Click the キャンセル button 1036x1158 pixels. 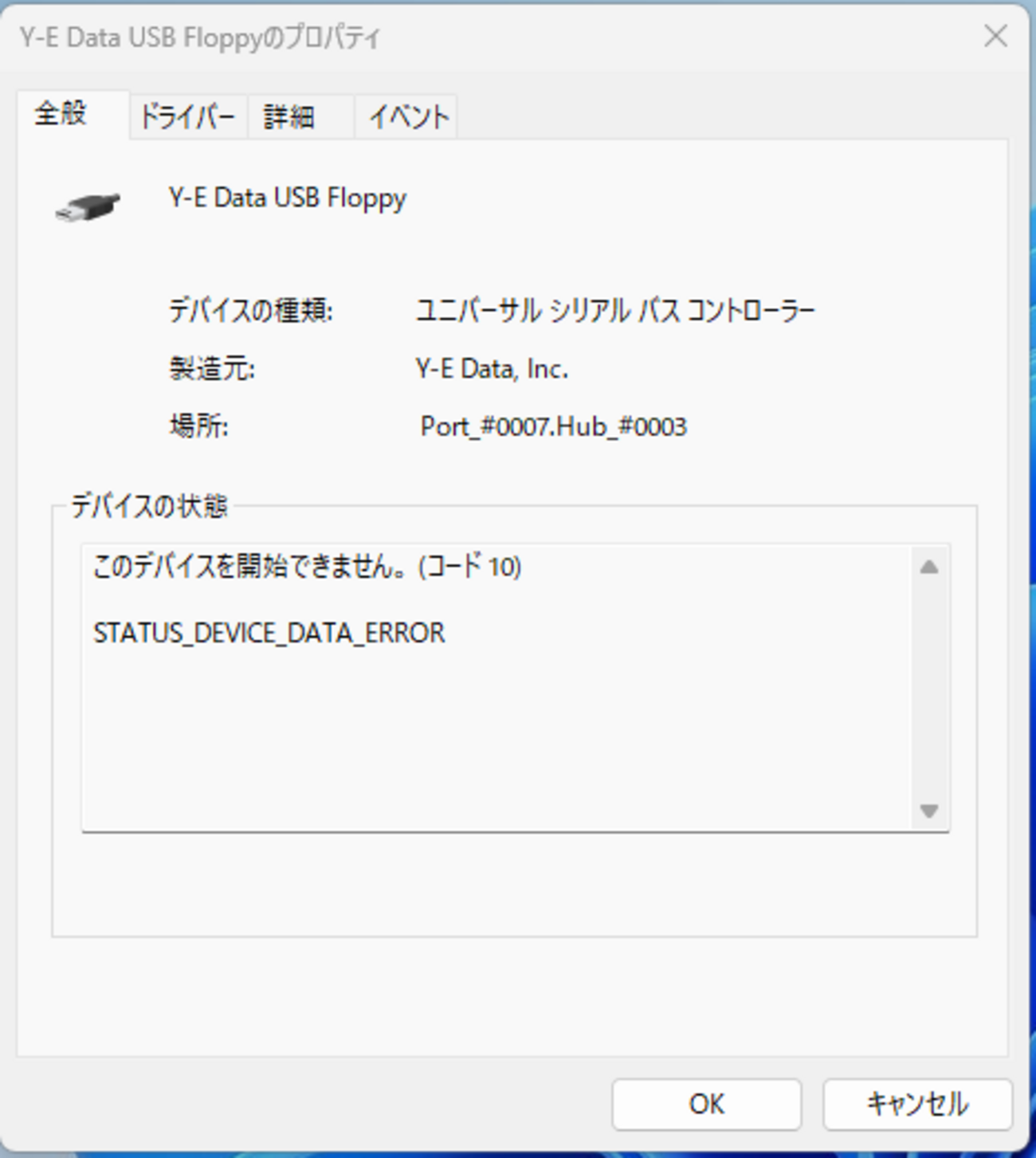pyautogui.click(x=917, y=1104)
